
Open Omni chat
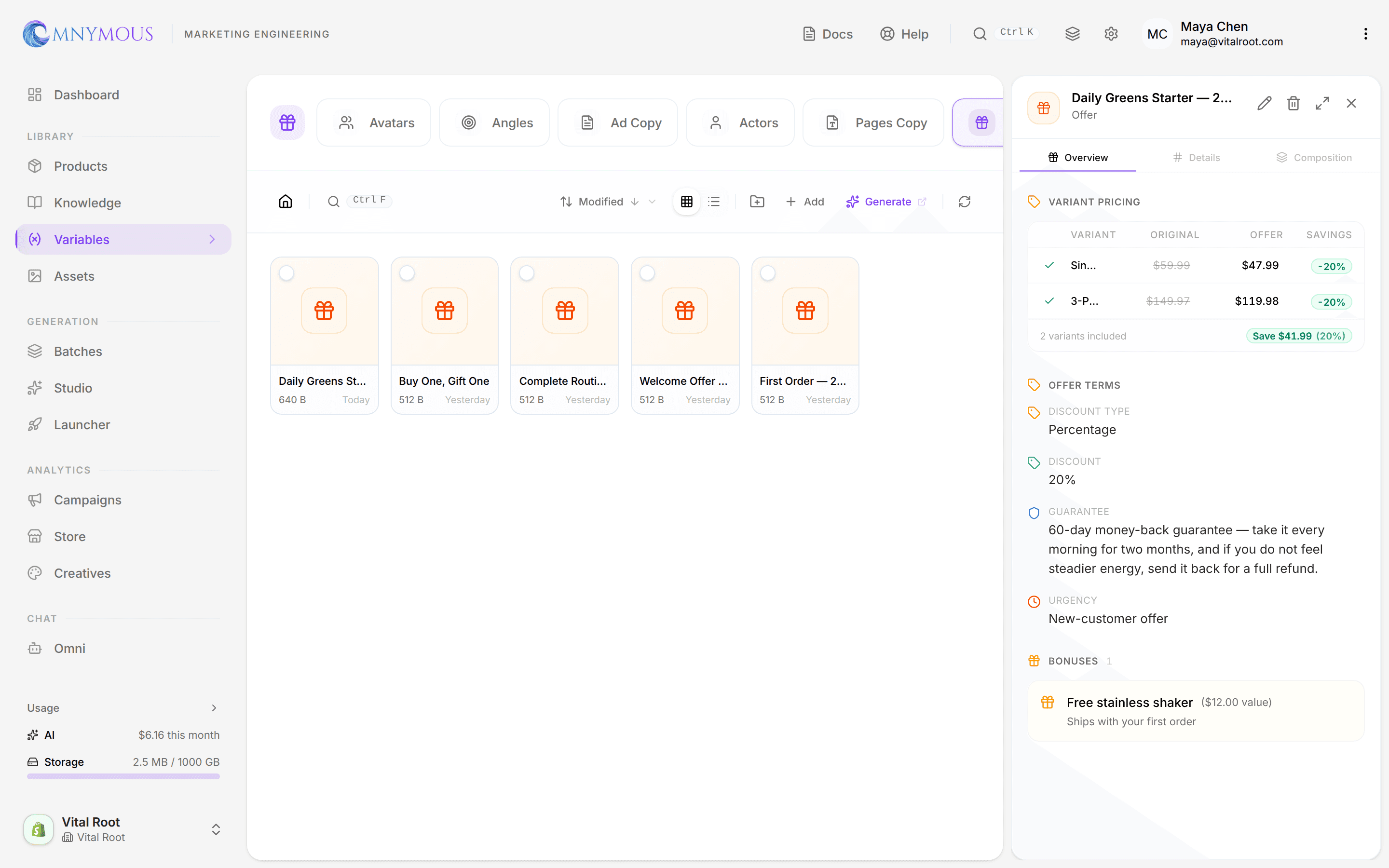(x=123, y=648)
